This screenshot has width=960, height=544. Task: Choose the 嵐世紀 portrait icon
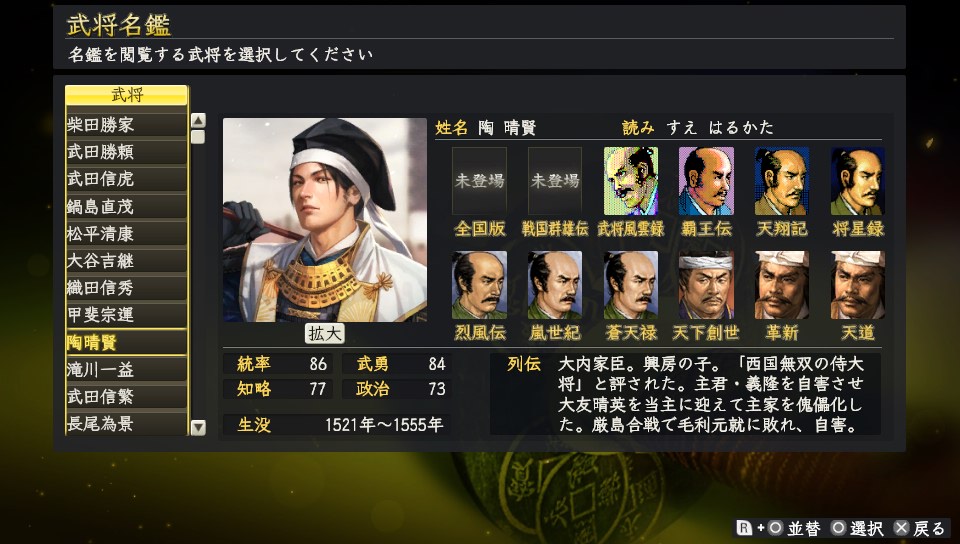coord(555,285)
